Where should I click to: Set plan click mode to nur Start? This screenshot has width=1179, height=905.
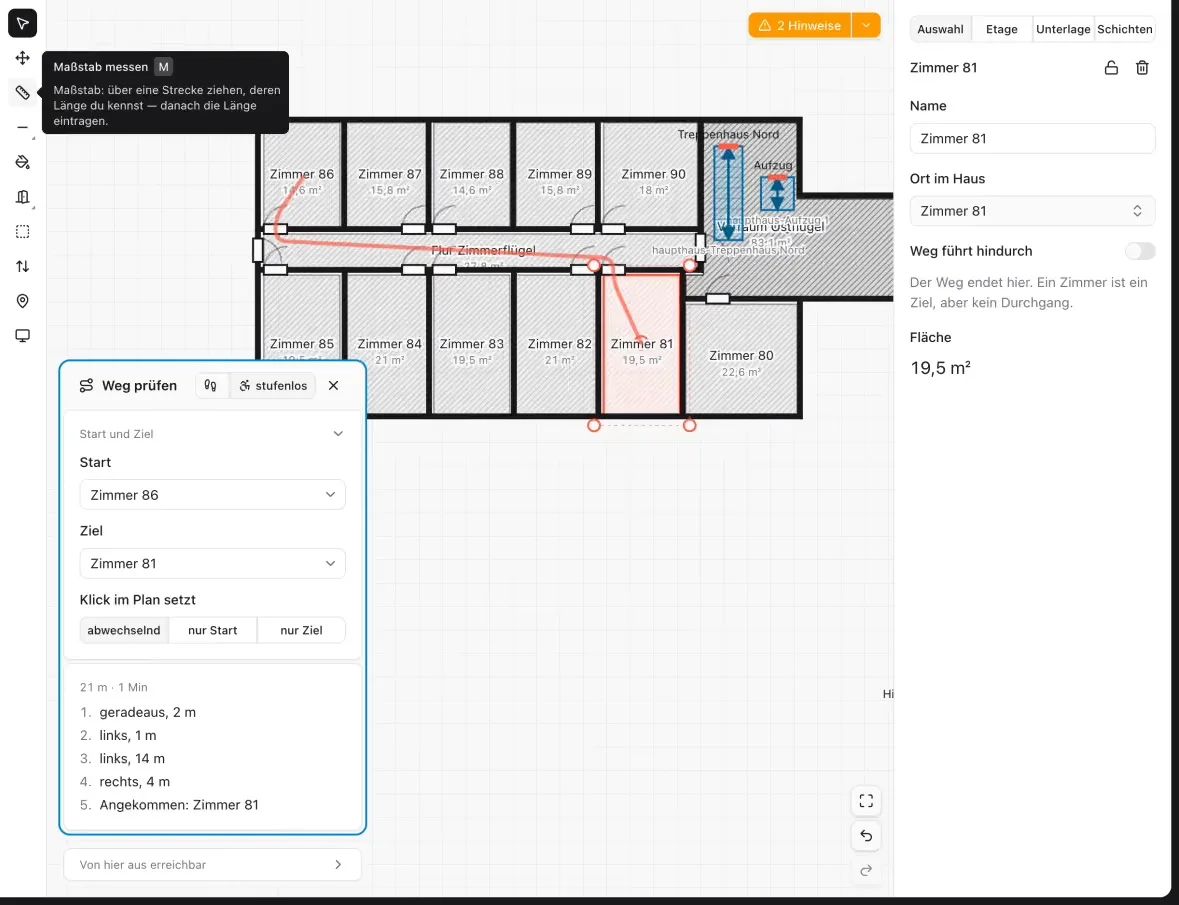[213, 630]
